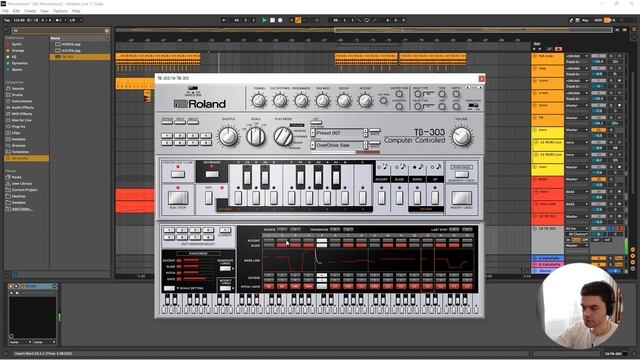
Task: Toggle the Keyboard mode button
Action: [212, 175]
